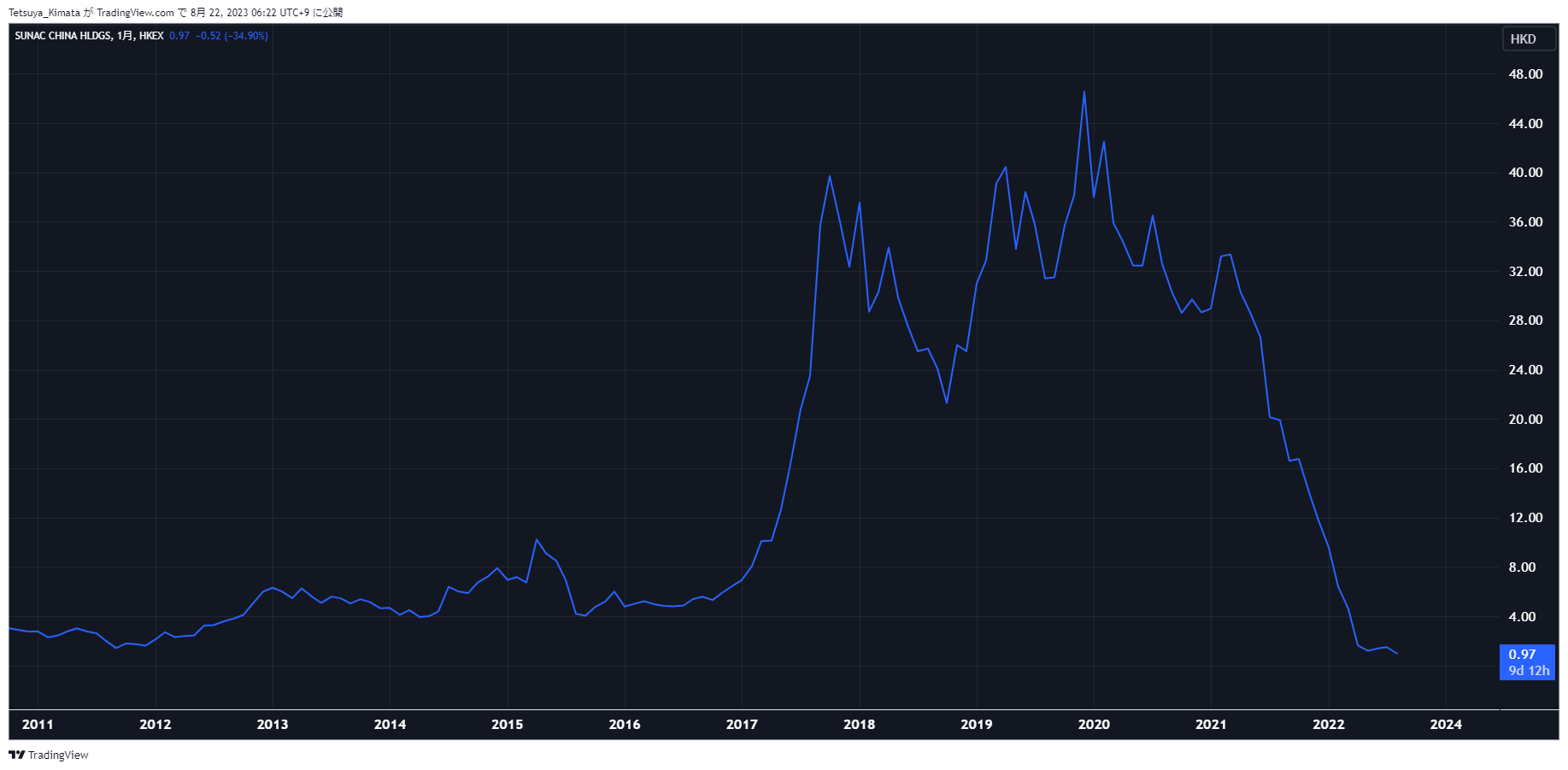Click the current price label 0.97
The height and width of the screenshot is (770, 1568).
(1522, 655)
